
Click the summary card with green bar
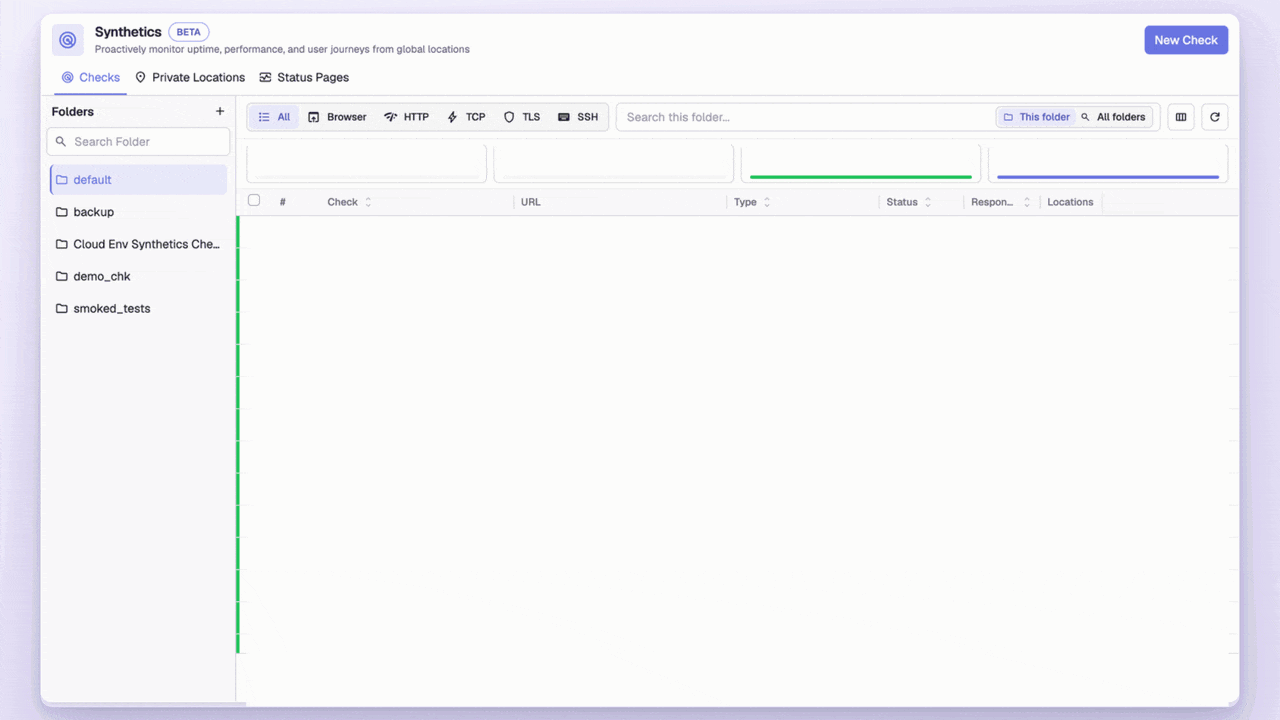coord(861,164)
